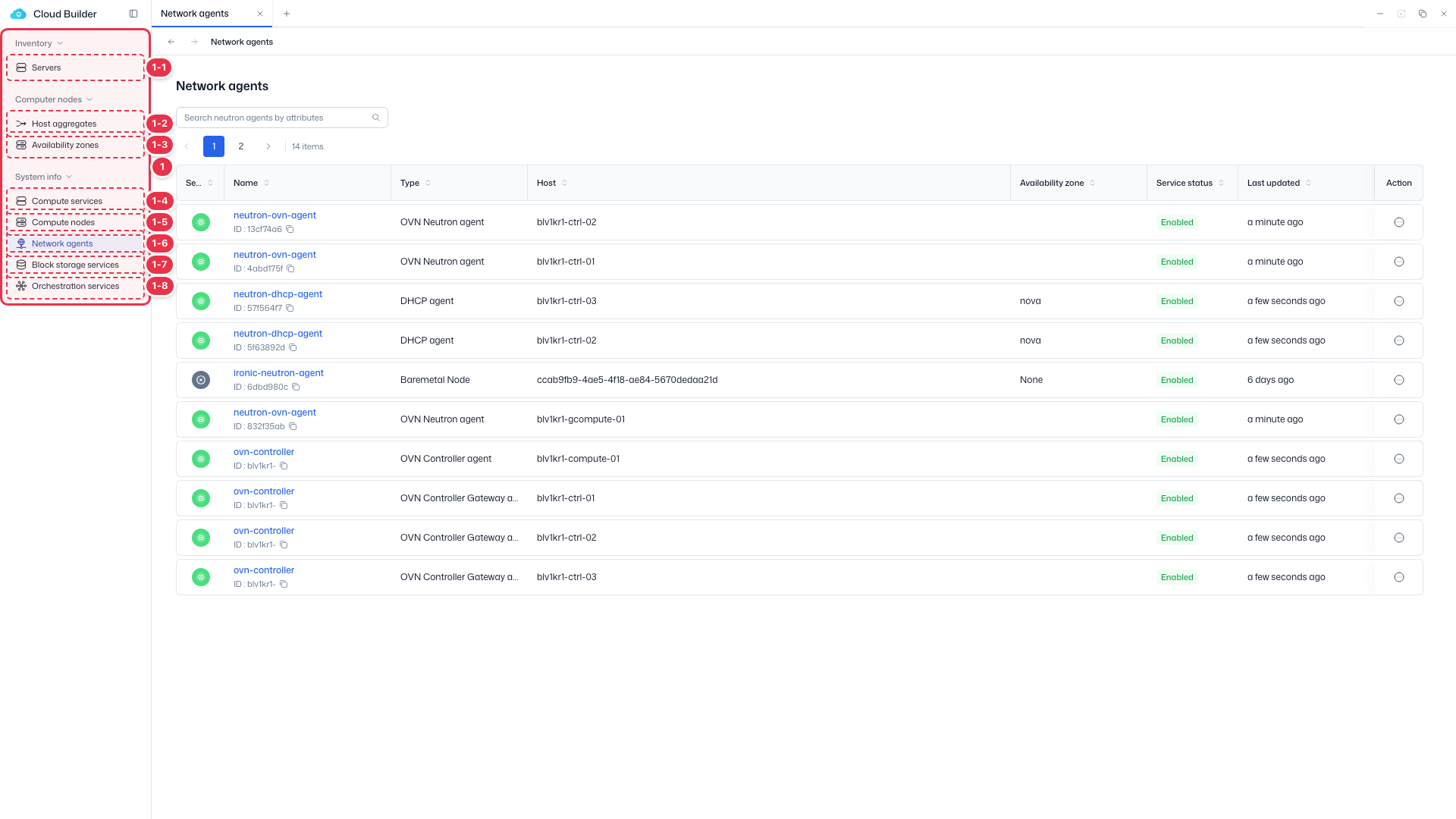
Task: Click the gray status icon of ironic-neutron-agent
Action: 201,380
